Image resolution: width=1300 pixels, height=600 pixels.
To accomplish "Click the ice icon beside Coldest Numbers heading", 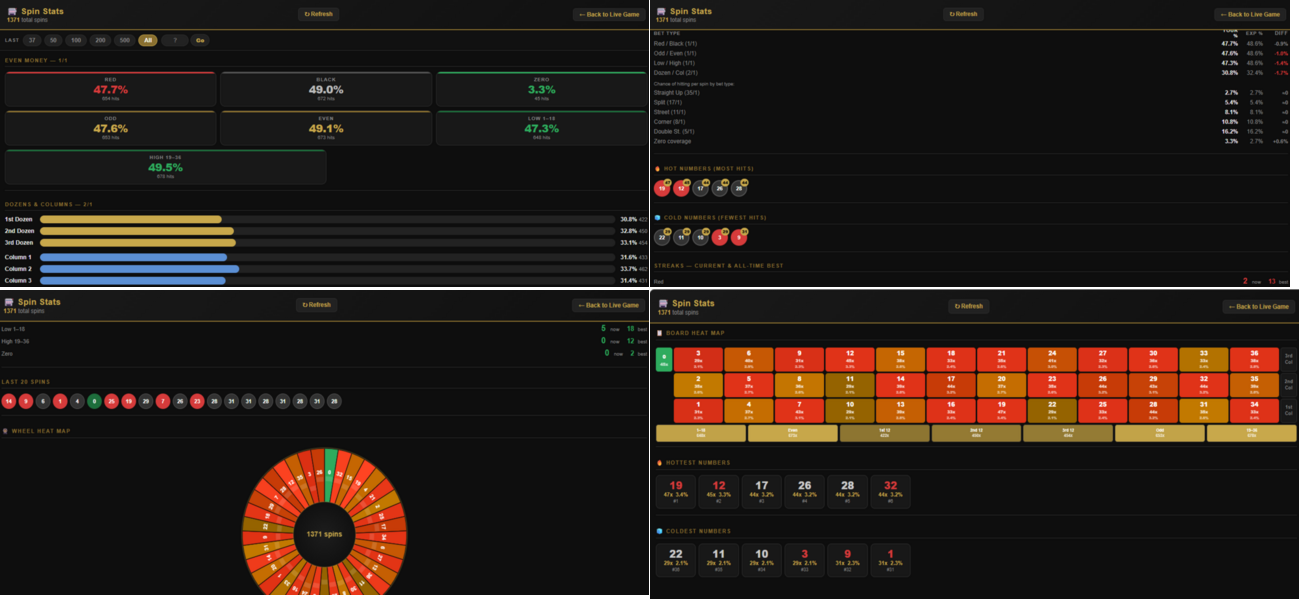I will [658, 531].
